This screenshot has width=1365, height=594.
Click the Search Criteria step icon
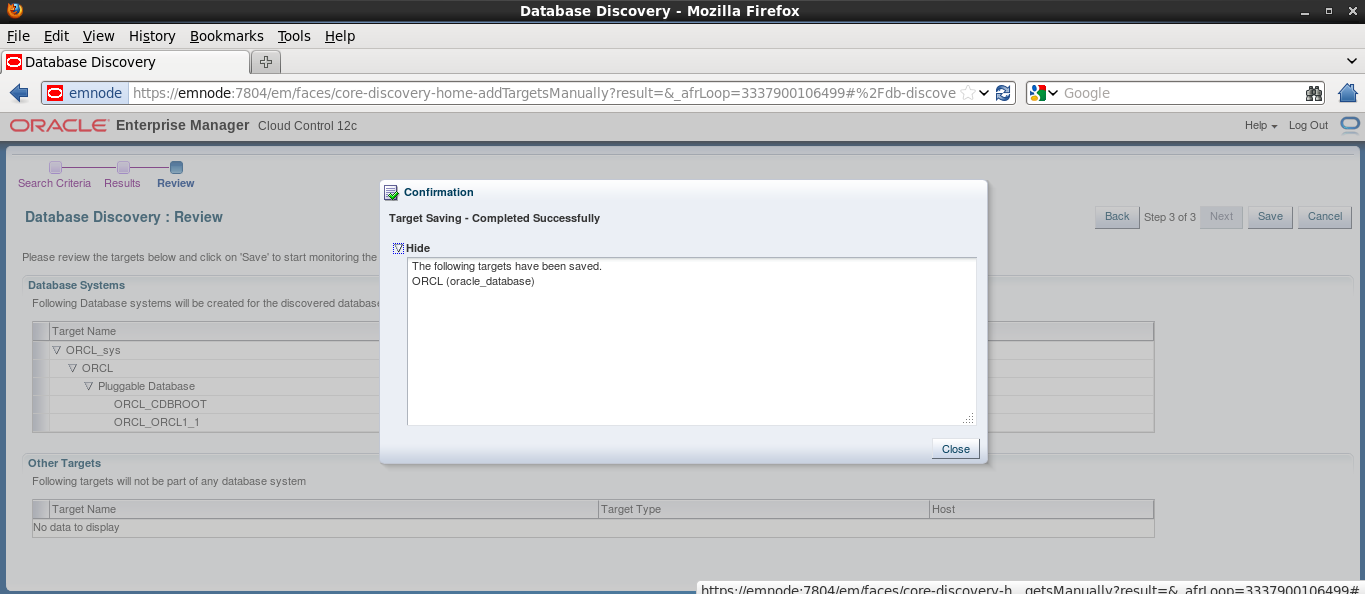point(55,167)
